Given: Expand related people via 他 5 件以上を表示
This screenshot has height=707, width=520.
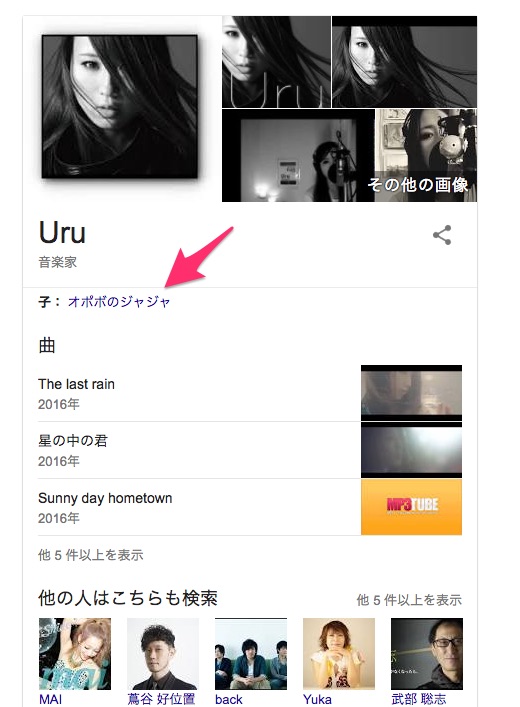Looking at the screenshot, I should (409, 600).
